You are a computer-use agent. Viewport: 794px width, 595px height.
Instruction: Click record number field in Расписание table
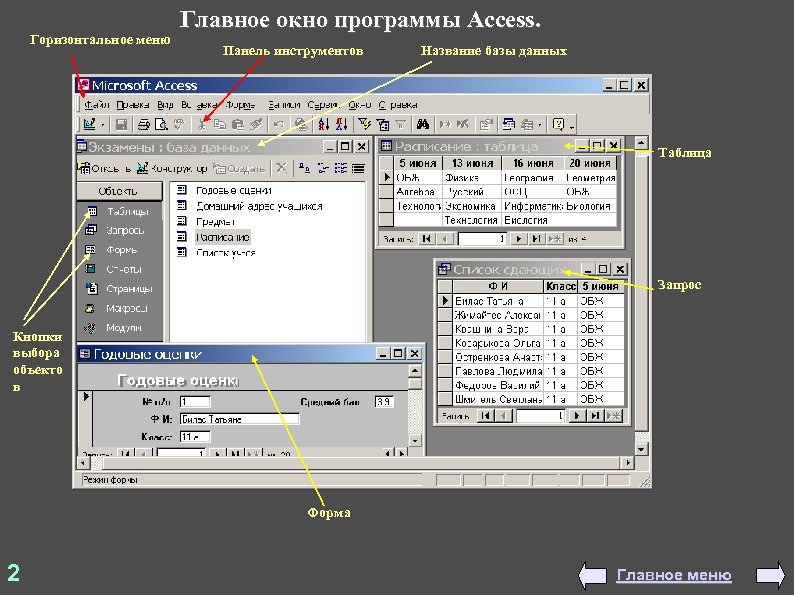point(483,239)
